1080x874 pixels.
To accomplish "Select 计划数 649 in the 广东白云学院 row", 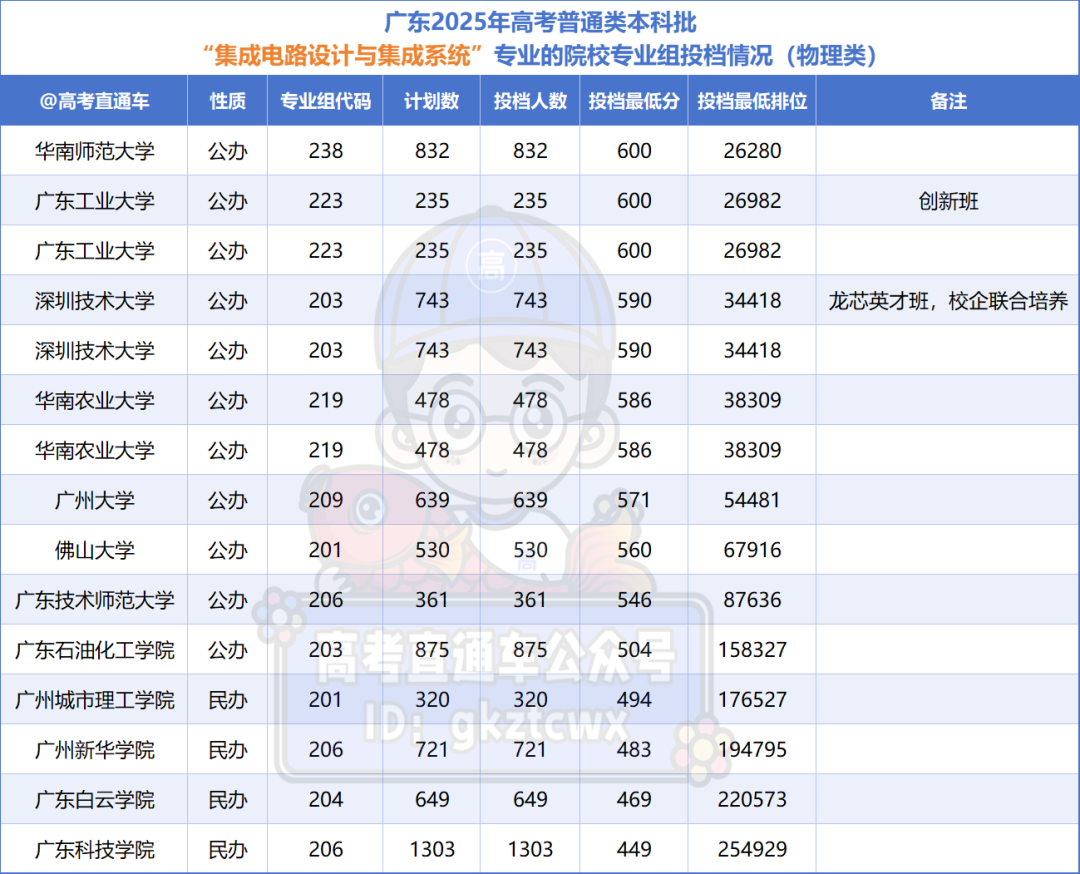I will pyautogui.click(x=432, y=800).
